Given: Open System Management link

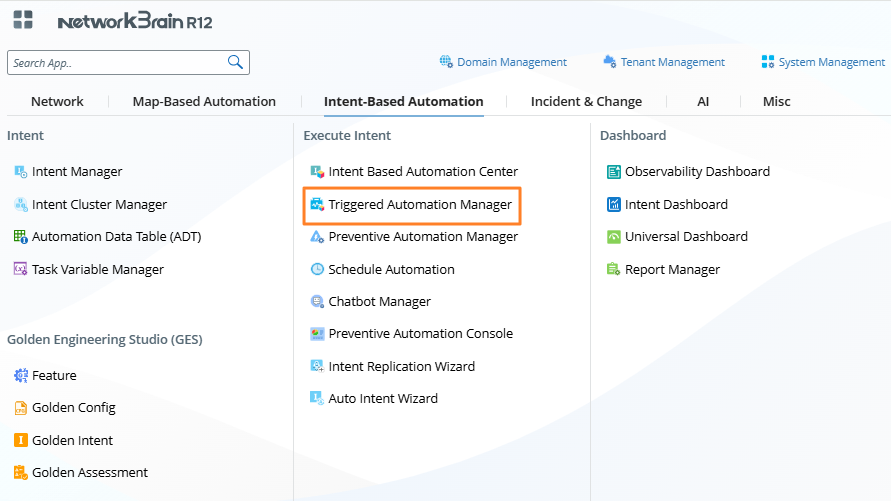Looking at the screenshot, I should 831,62.
